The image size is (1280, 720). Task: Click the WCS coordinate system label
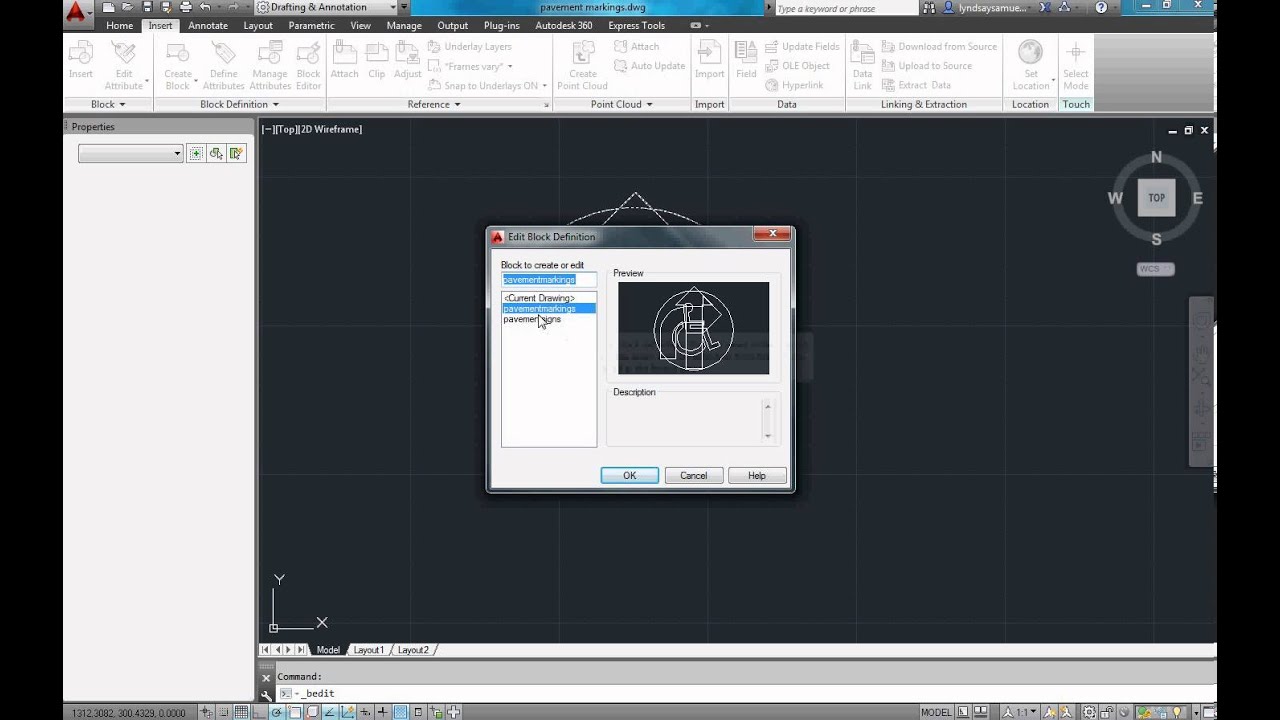[x=1156, y=269]
